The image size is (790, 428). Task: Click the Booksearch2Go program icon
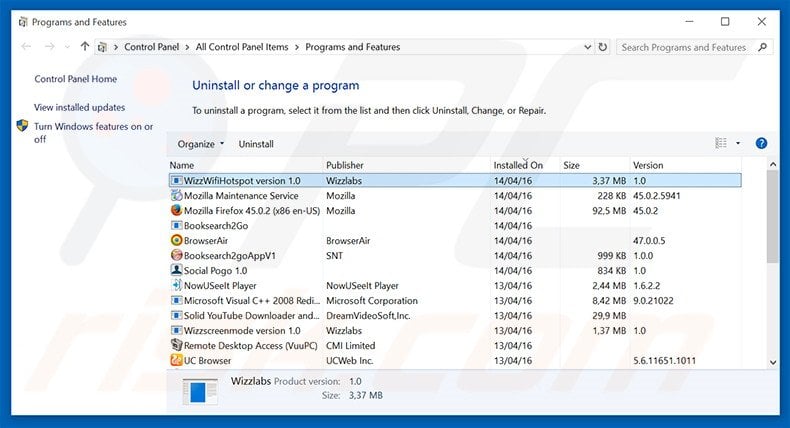click(176, 225)
